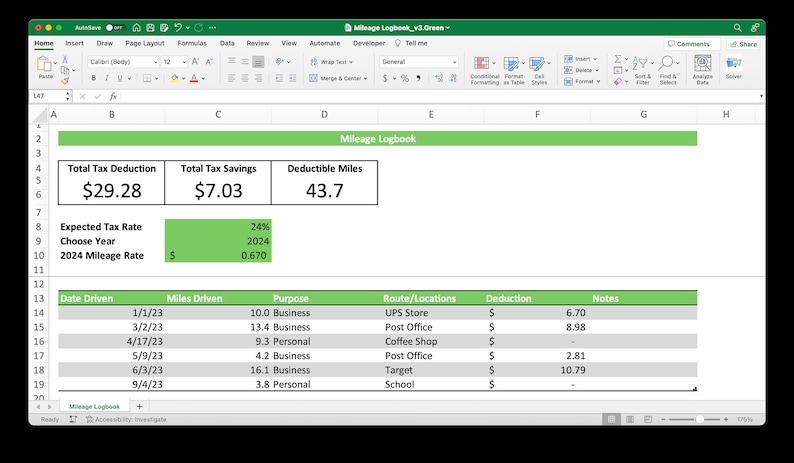Open the Find & Select menu
Image resolution: width=794 pixels, height=463 pixels.
pyautogui.click(x=668, y=70)
